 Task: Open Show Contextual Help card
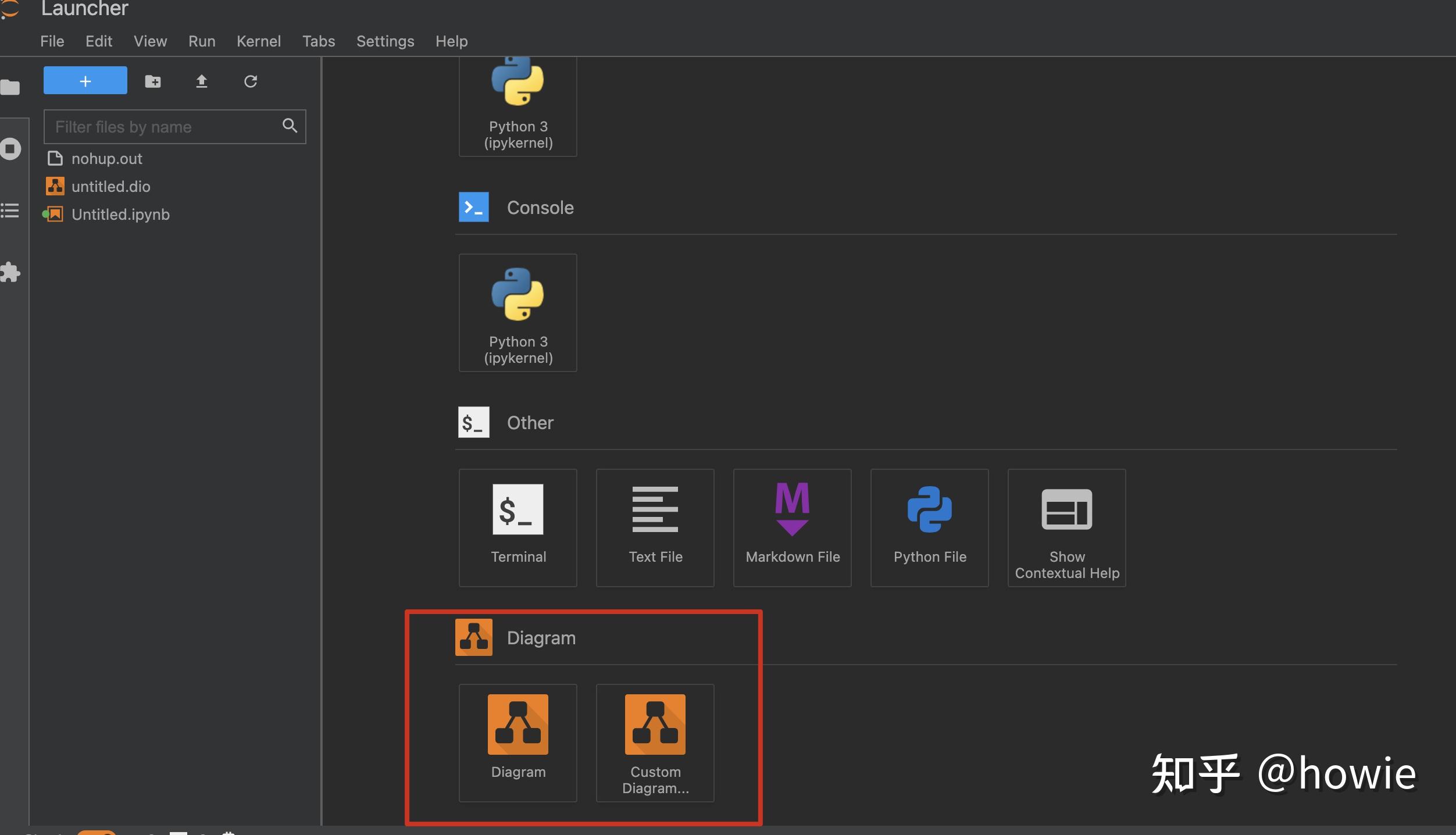(1067, 527)
